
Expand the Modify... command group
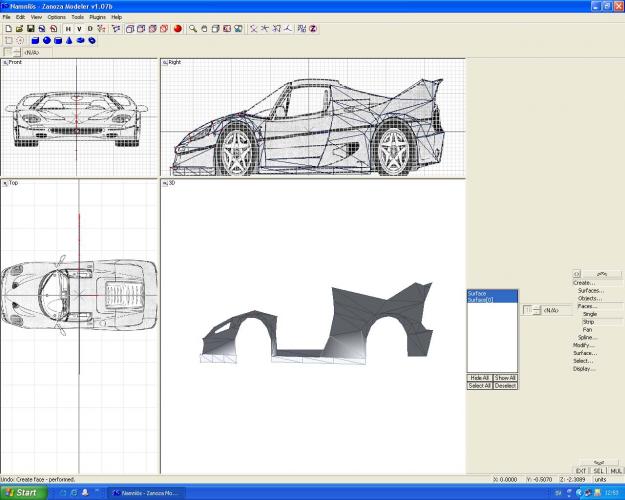[x=583, y=344]
